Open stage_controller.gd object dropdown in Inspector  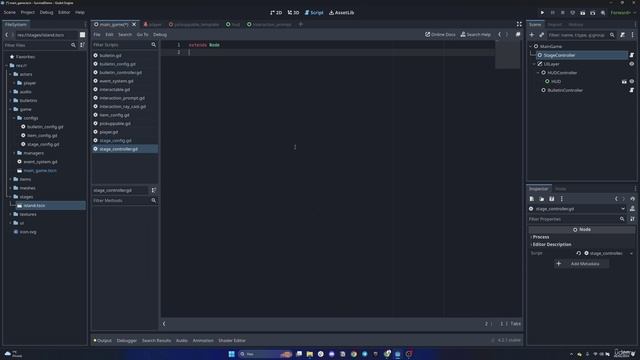[x=623, y=209]
